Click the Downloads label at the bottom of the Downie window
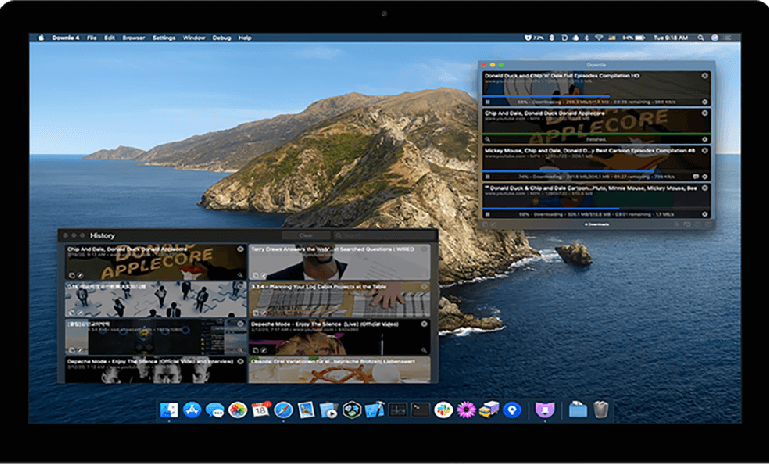The height and width of the screenshot is (464, 769). pos(597,225)
